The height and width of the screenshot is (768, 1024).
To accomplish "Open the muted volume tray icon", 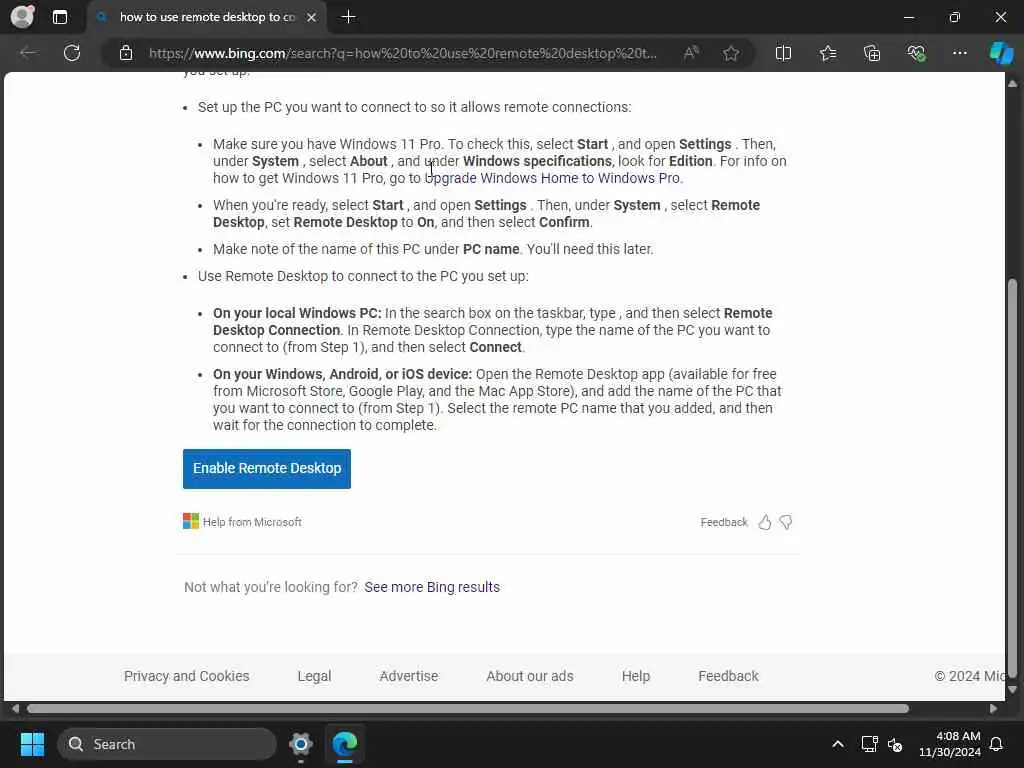I will pyautogui.click(x=895, y=744).
